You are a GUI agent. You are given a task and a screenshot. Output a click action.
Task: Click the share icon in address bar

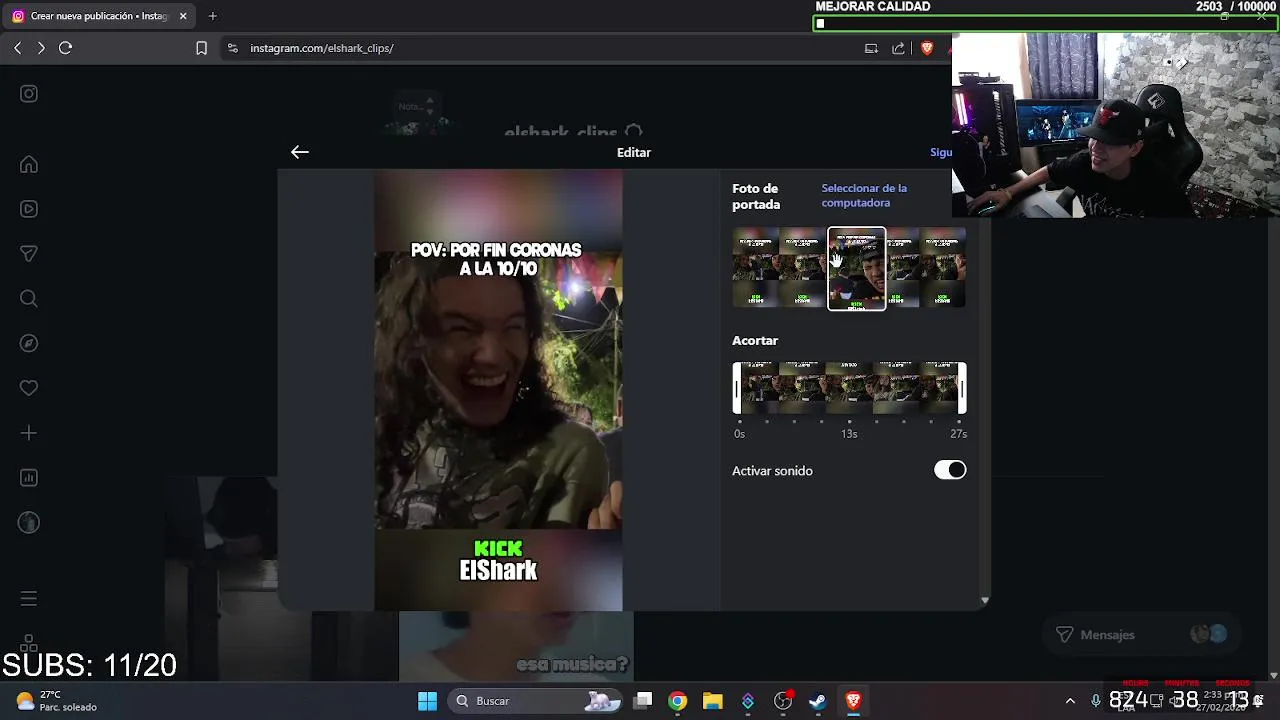[898, 48]
